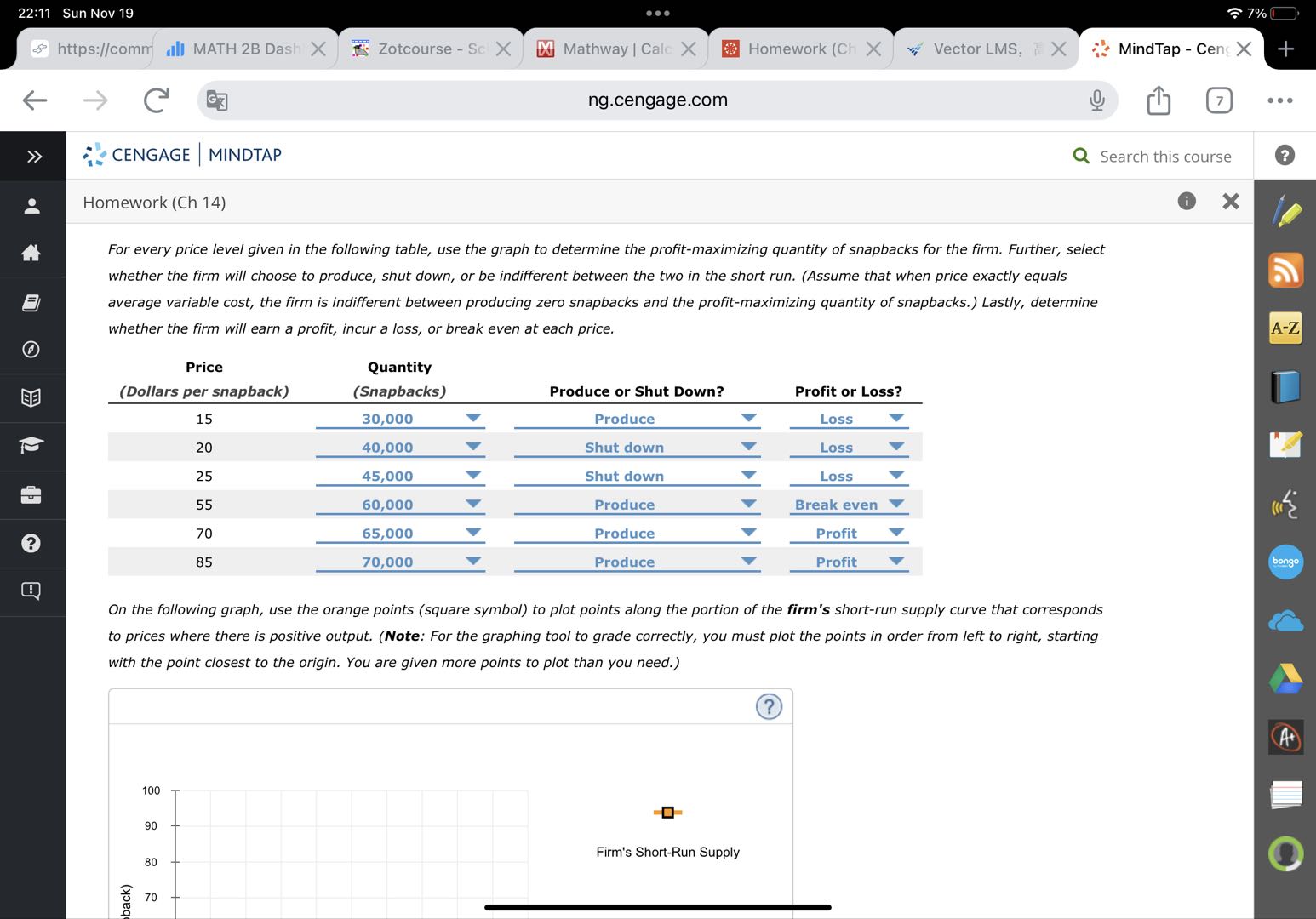Open the briefcase careers icon
The height and width of the screenshot is (919, 1316).
point(32,494)
